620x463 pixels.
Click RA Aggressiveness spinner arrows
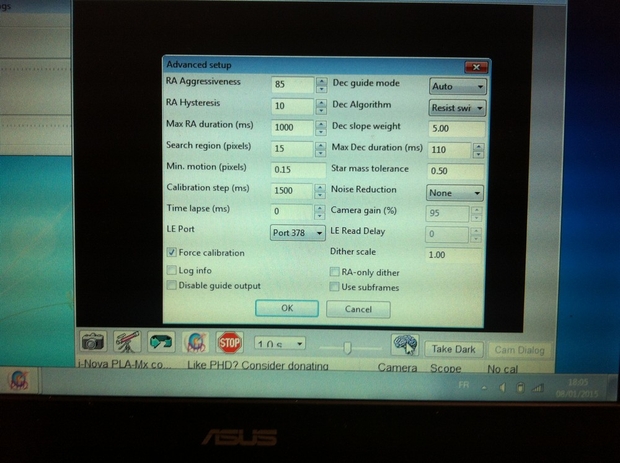tap(321, 85)
